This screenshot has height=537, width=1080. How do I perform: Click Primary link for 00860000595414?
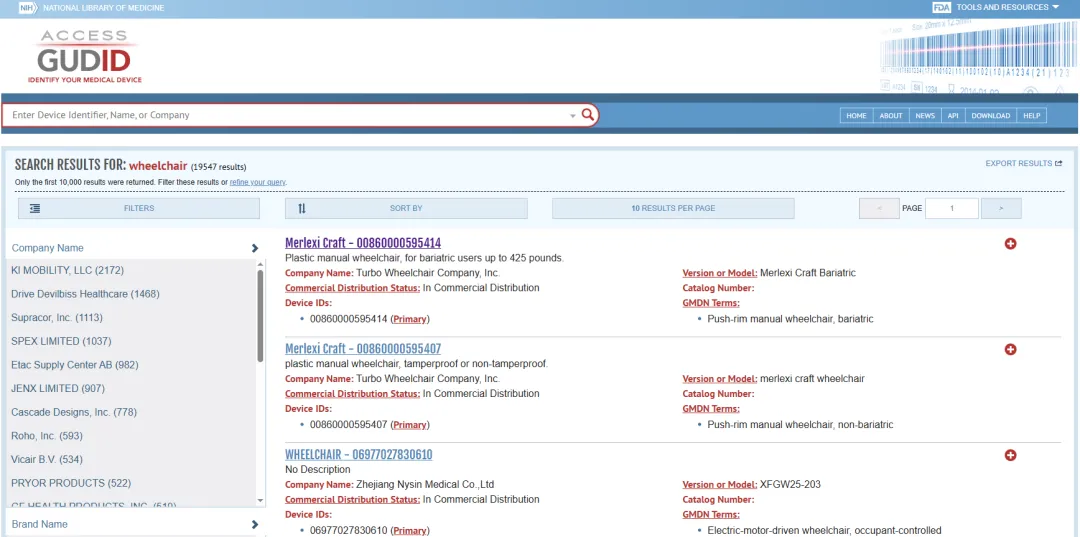[410, 319]
